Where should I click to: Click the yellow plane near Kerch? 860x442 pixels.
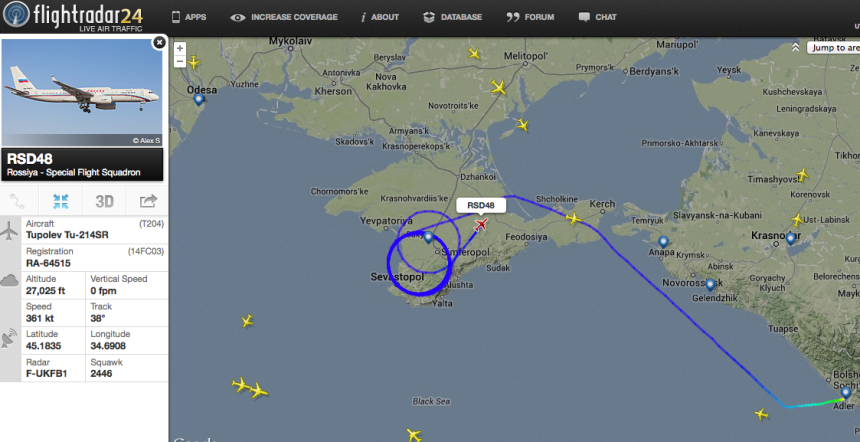(573, 219)
